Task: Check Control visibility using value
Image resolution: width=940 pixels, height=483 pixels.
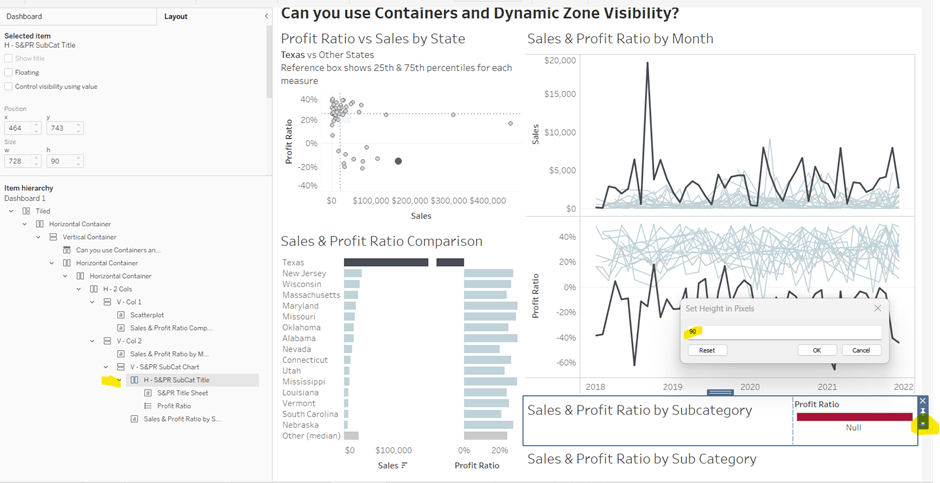Action: 9,86
